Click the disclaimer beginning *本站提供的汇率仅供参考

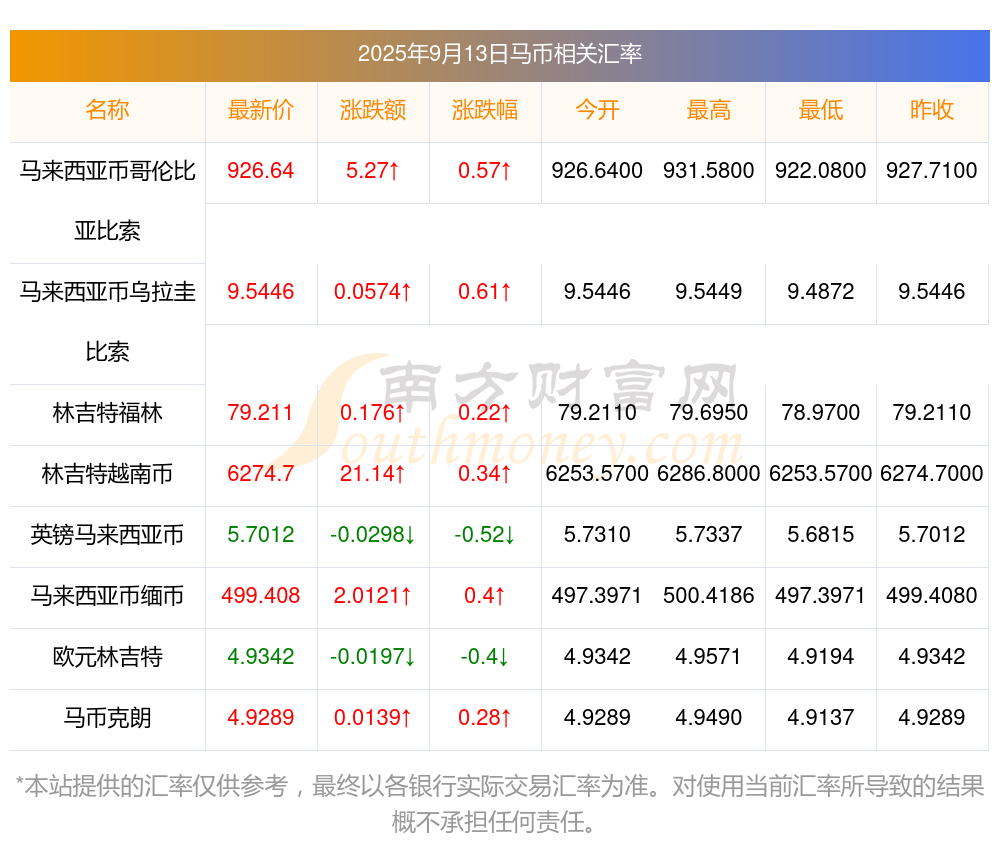[x=499, y=804]
